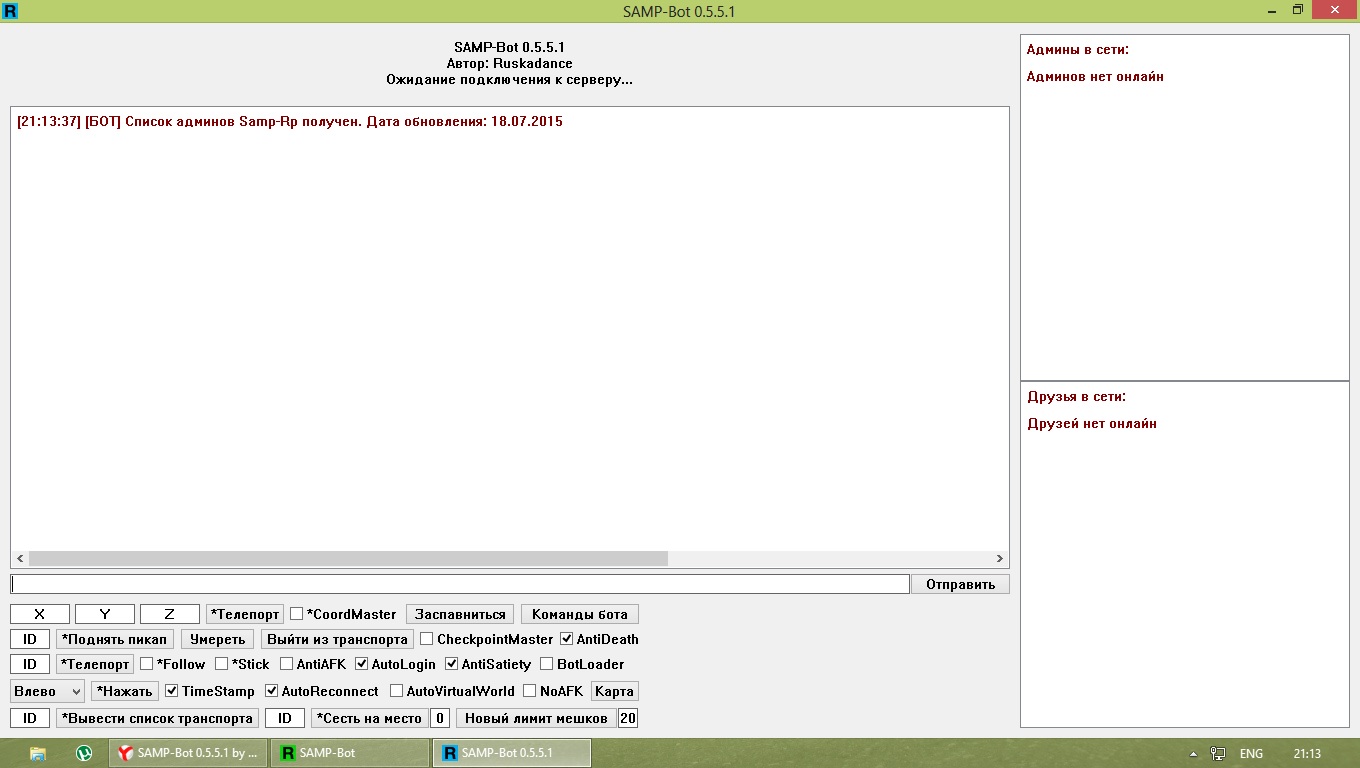Screen dimensions: 1360x768
Task: Click the SAMP-Bot title bar app icon
Action: click(11, 11)
